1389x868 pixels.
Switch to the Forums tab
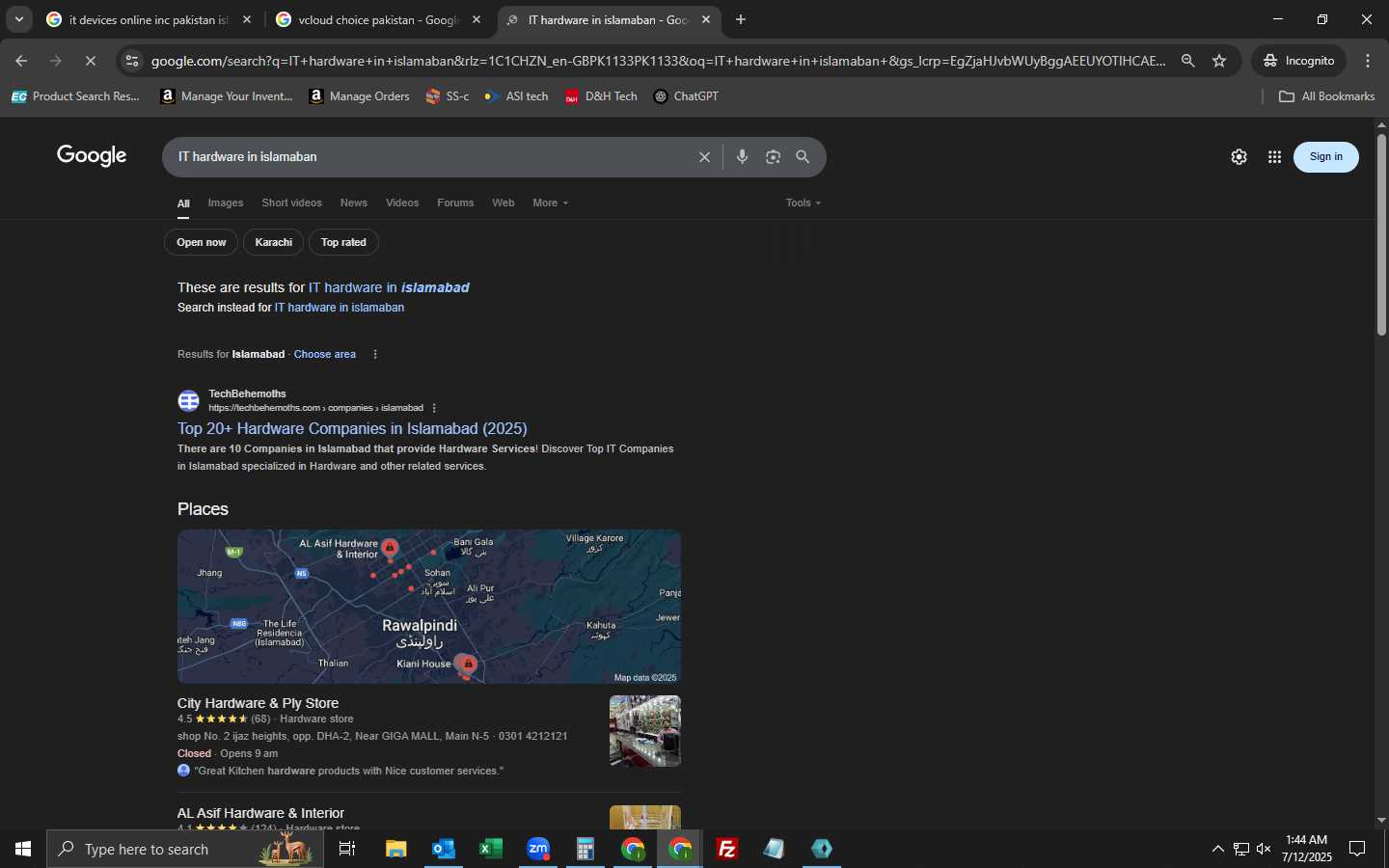(455, 203)
